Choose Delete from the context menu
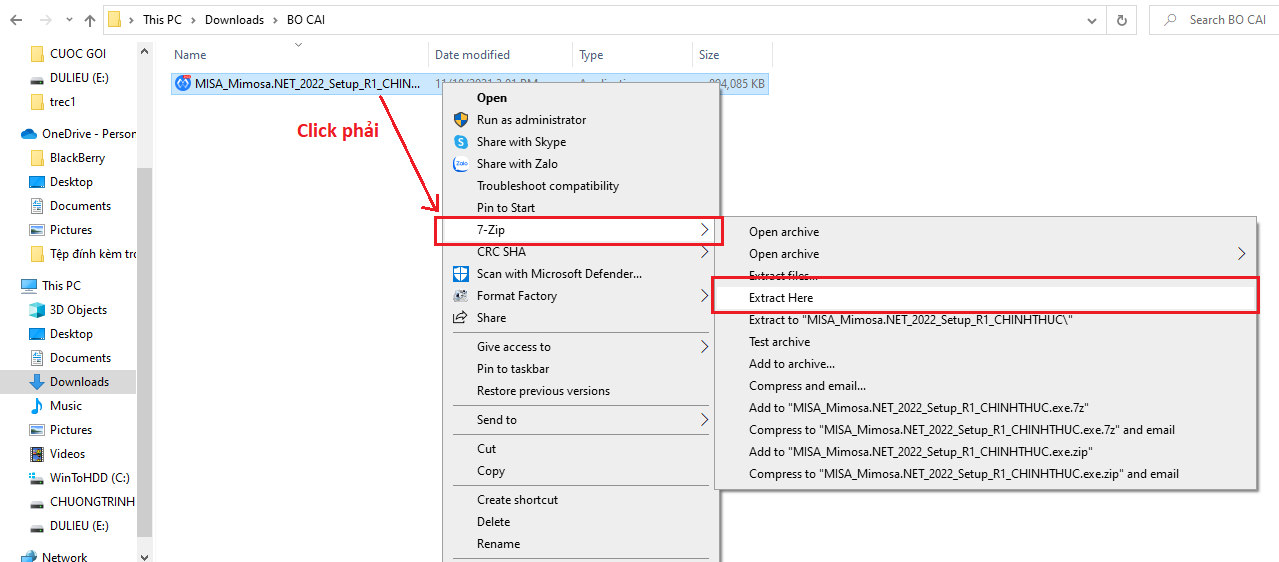Image resolution: width=1279 pixels, height=562 pixels. [x=493, y=522]
